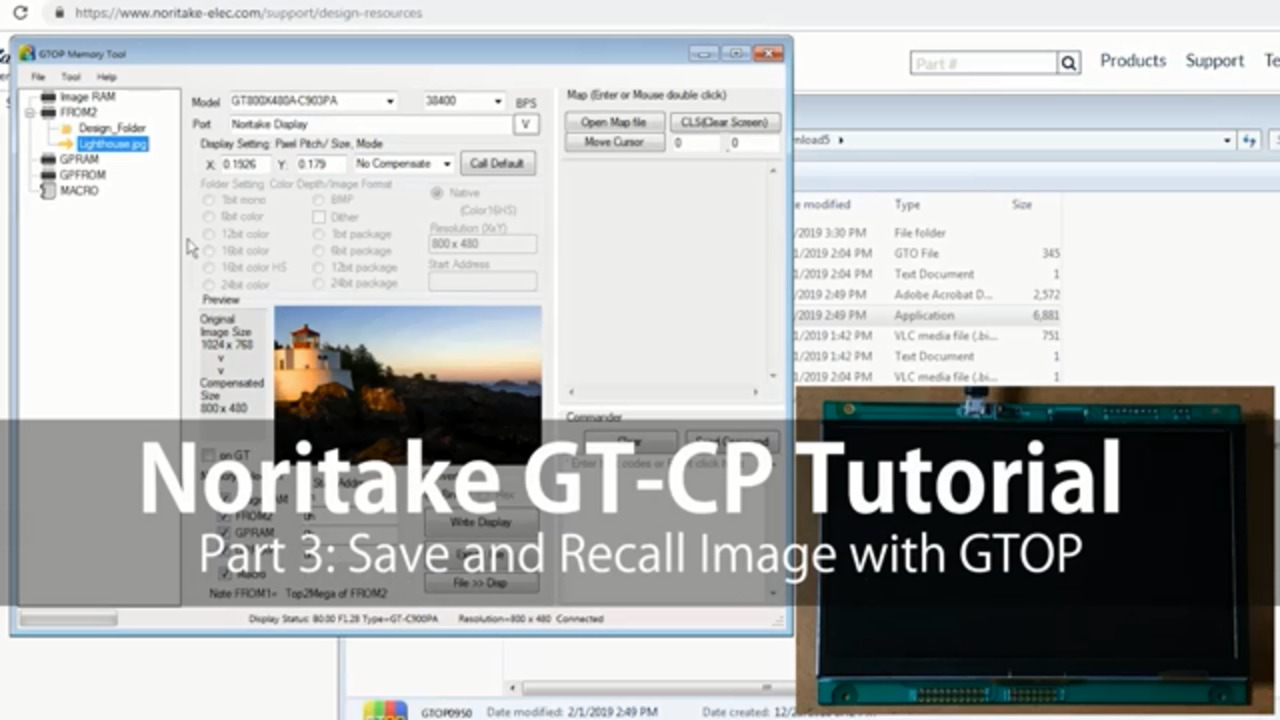Select the 1bit package radio button
Viewport: 1280px width, 720px height.
pos(319,234)
